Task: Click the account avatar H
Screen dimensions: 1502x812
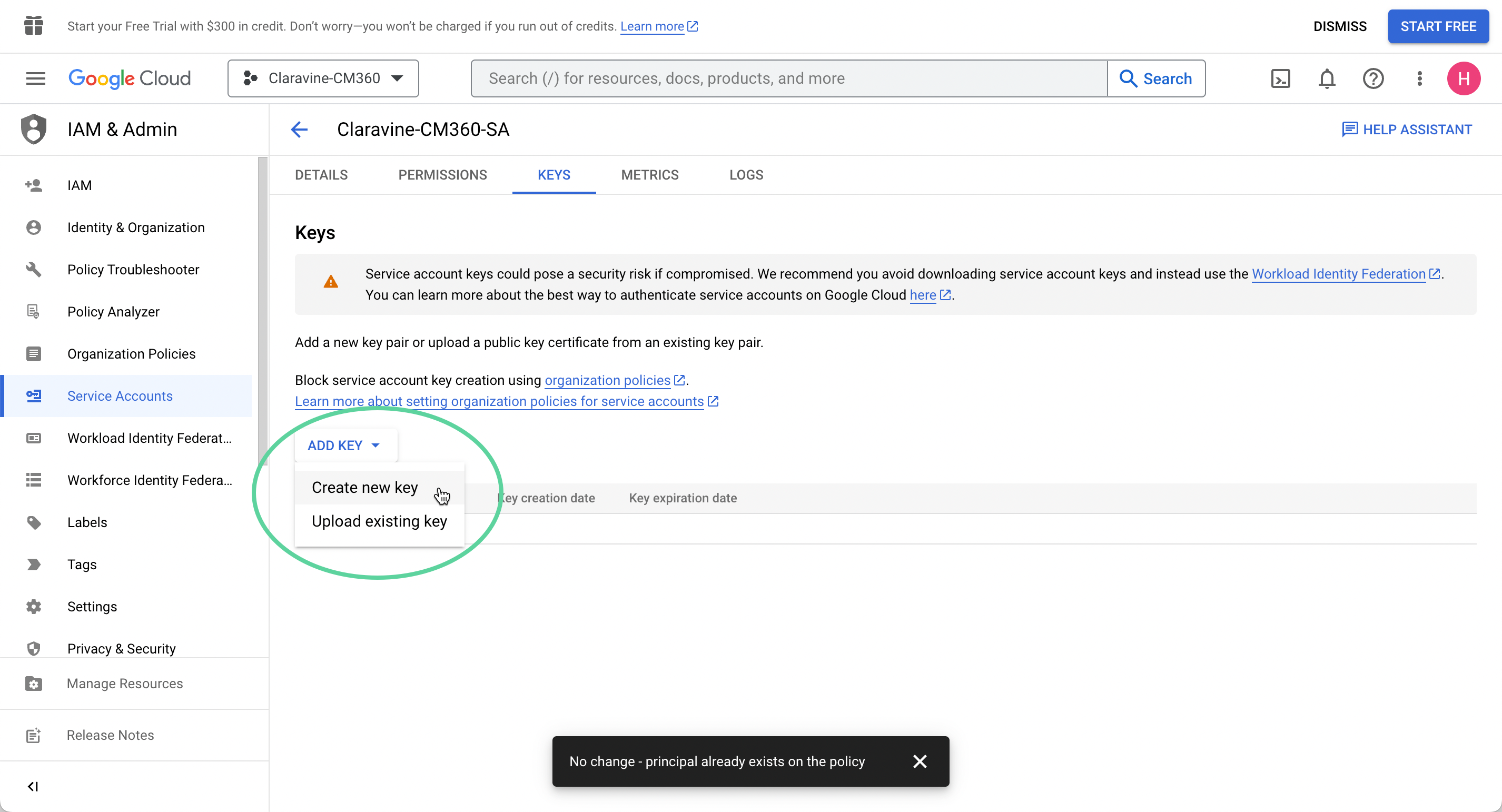Action: 1465,78
